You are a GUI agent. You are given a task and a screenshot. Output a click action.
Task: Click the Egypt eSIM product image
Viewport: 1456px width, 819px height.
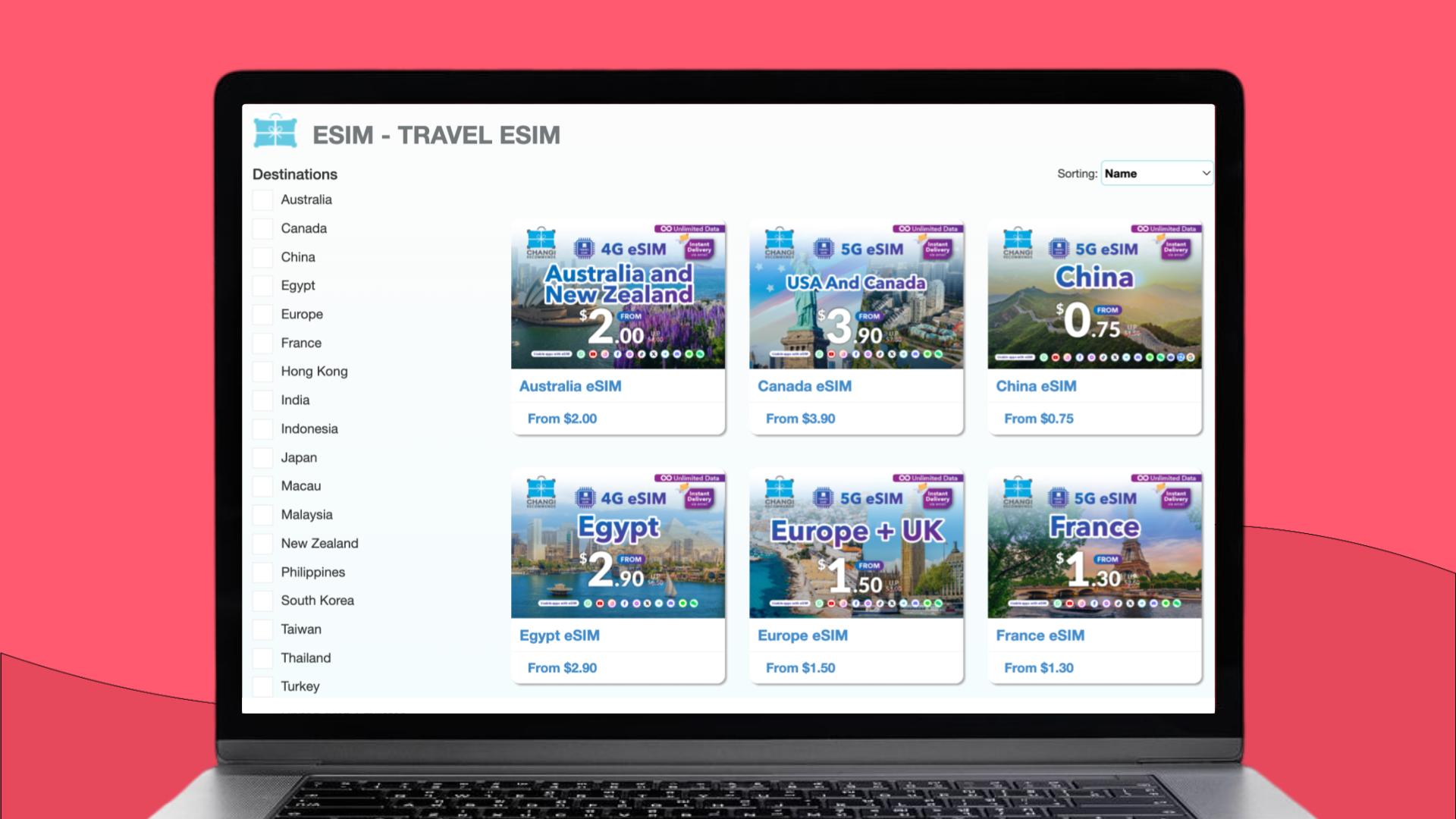pyautogui.click(x=618, y=542)
